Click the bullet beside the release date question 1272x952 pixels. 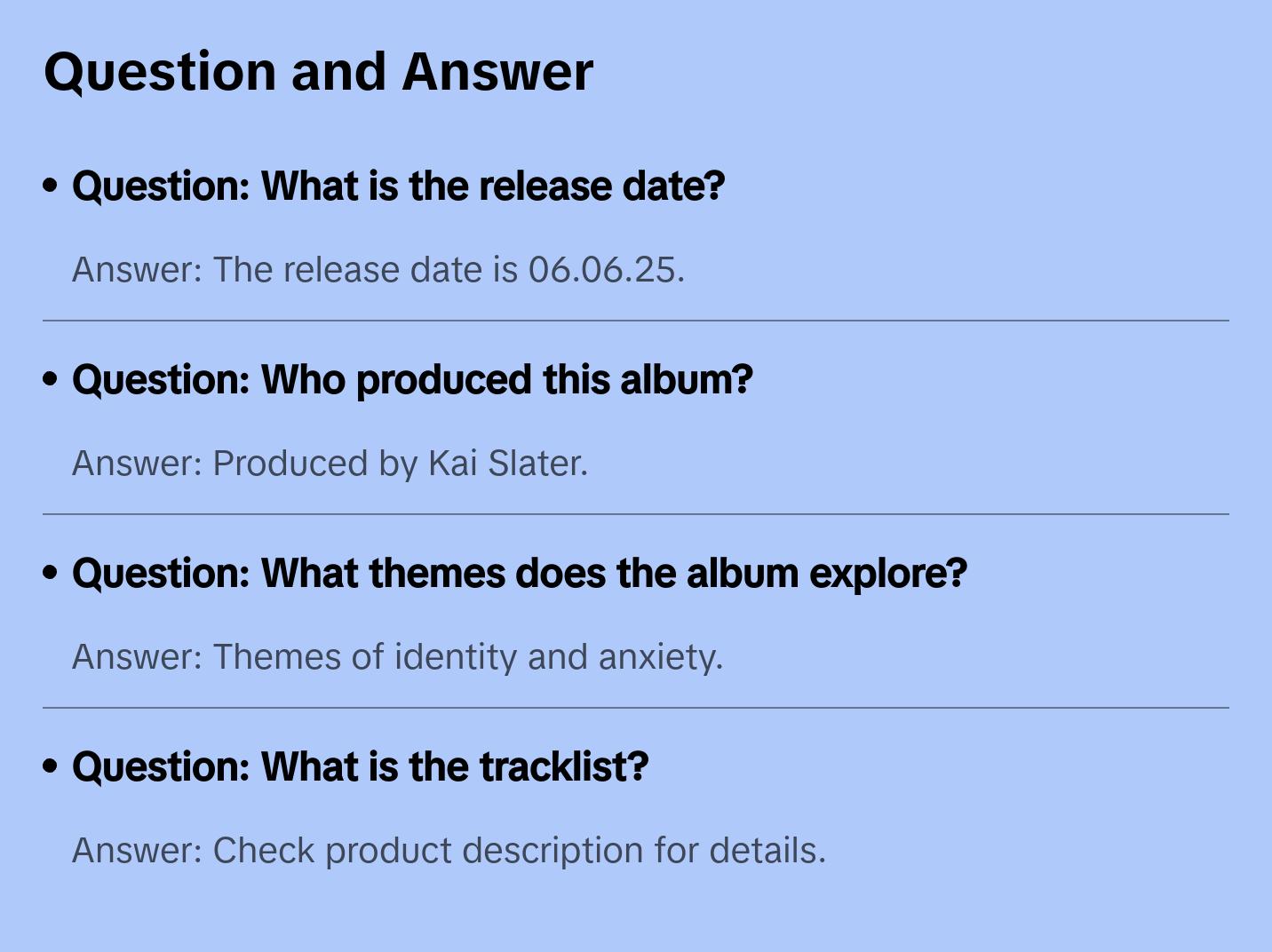click(x=51, y=186)
